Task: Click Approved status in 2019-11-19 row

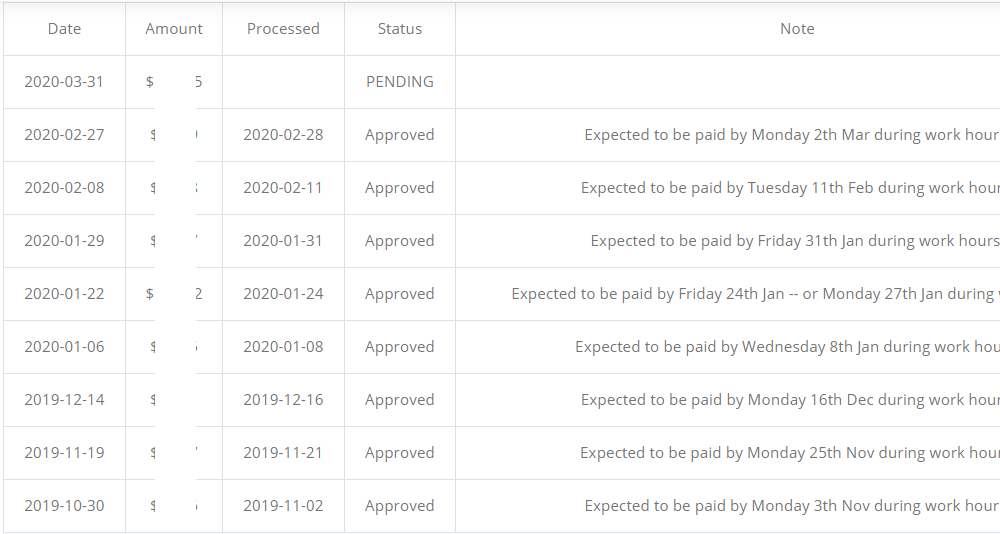Action: click(400, 452)
